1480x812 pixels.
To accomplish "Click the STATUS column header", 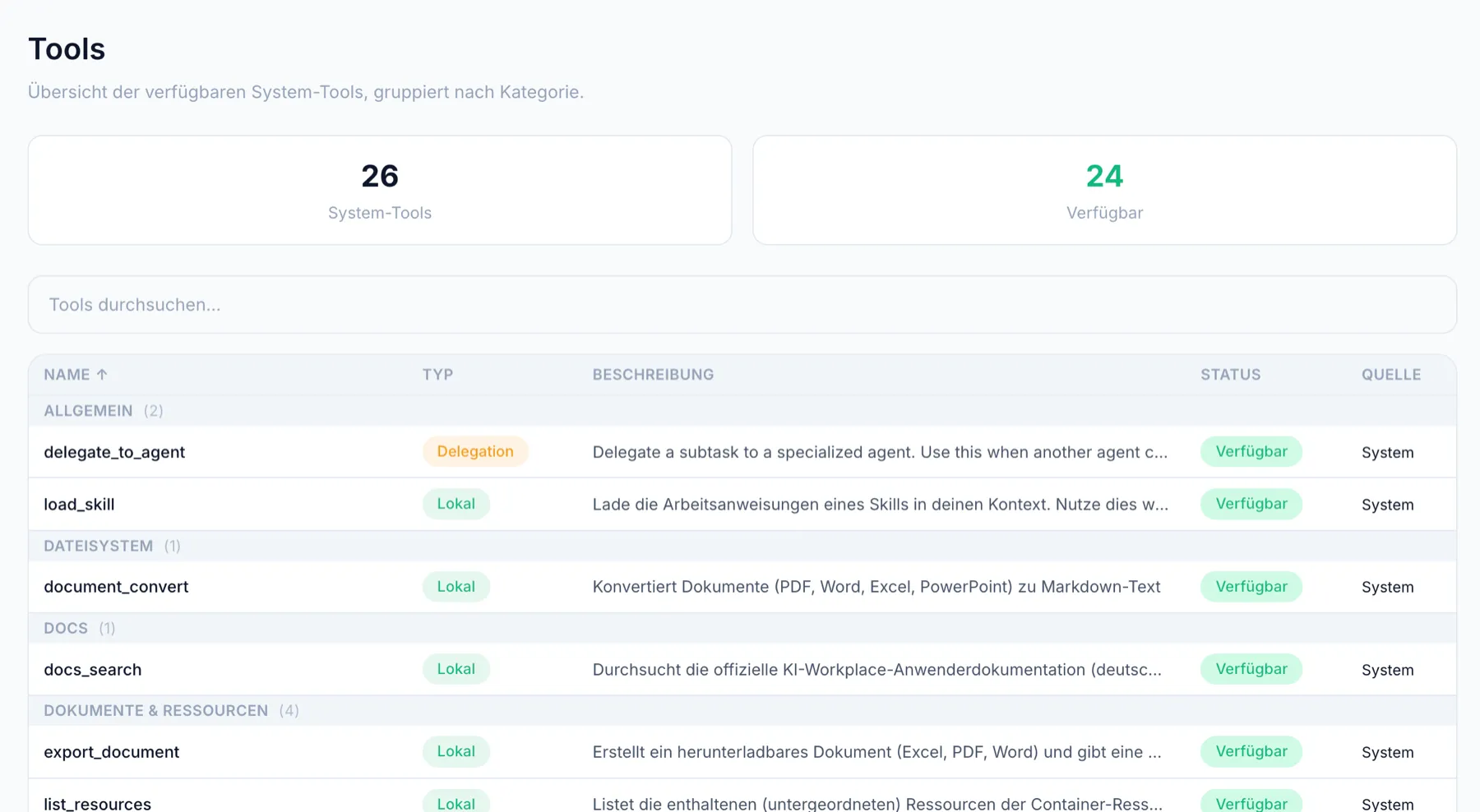I will pos(1230,375).
